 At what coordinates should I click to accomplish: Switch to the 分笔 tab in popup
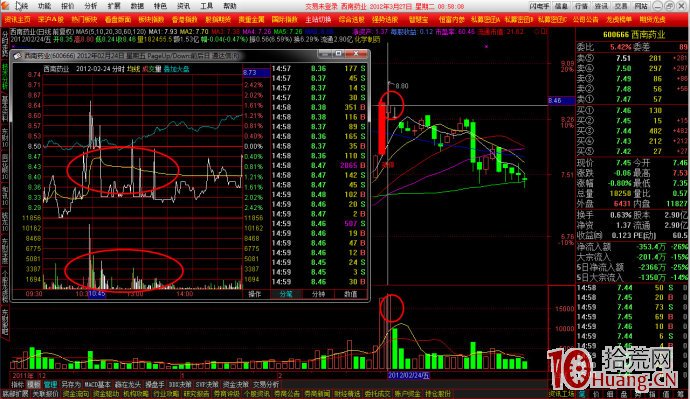click(286, 294)
